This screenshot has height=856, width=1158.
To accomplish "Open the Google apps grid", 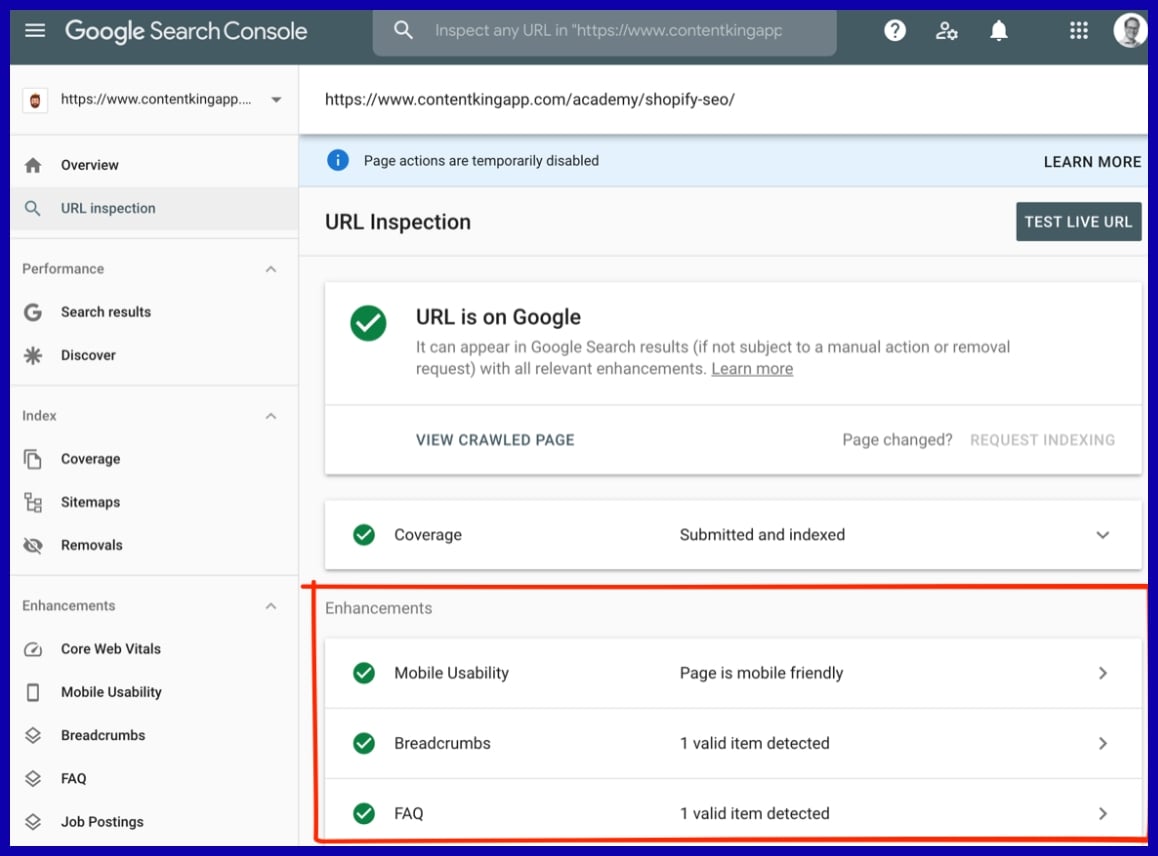I will (x=1078, y=31).
